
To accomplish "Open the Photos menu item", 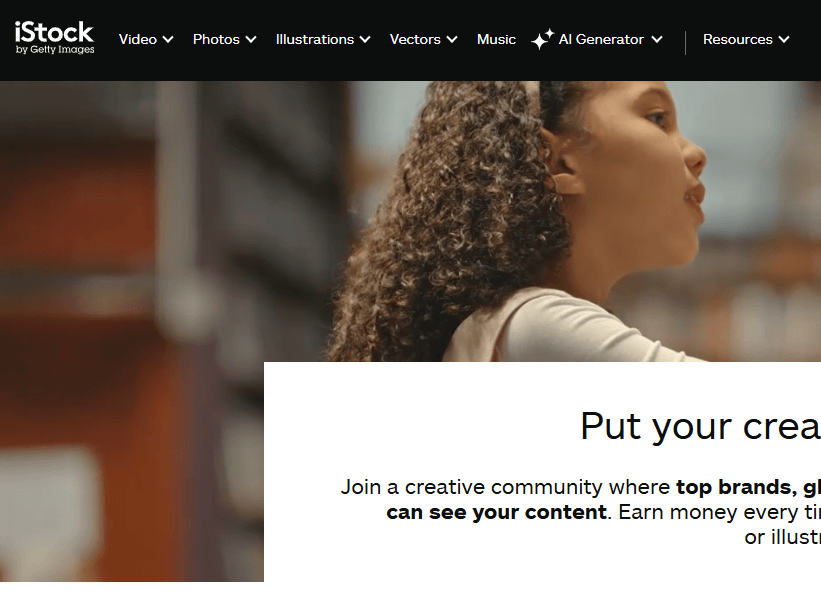I will coord(216,39).
